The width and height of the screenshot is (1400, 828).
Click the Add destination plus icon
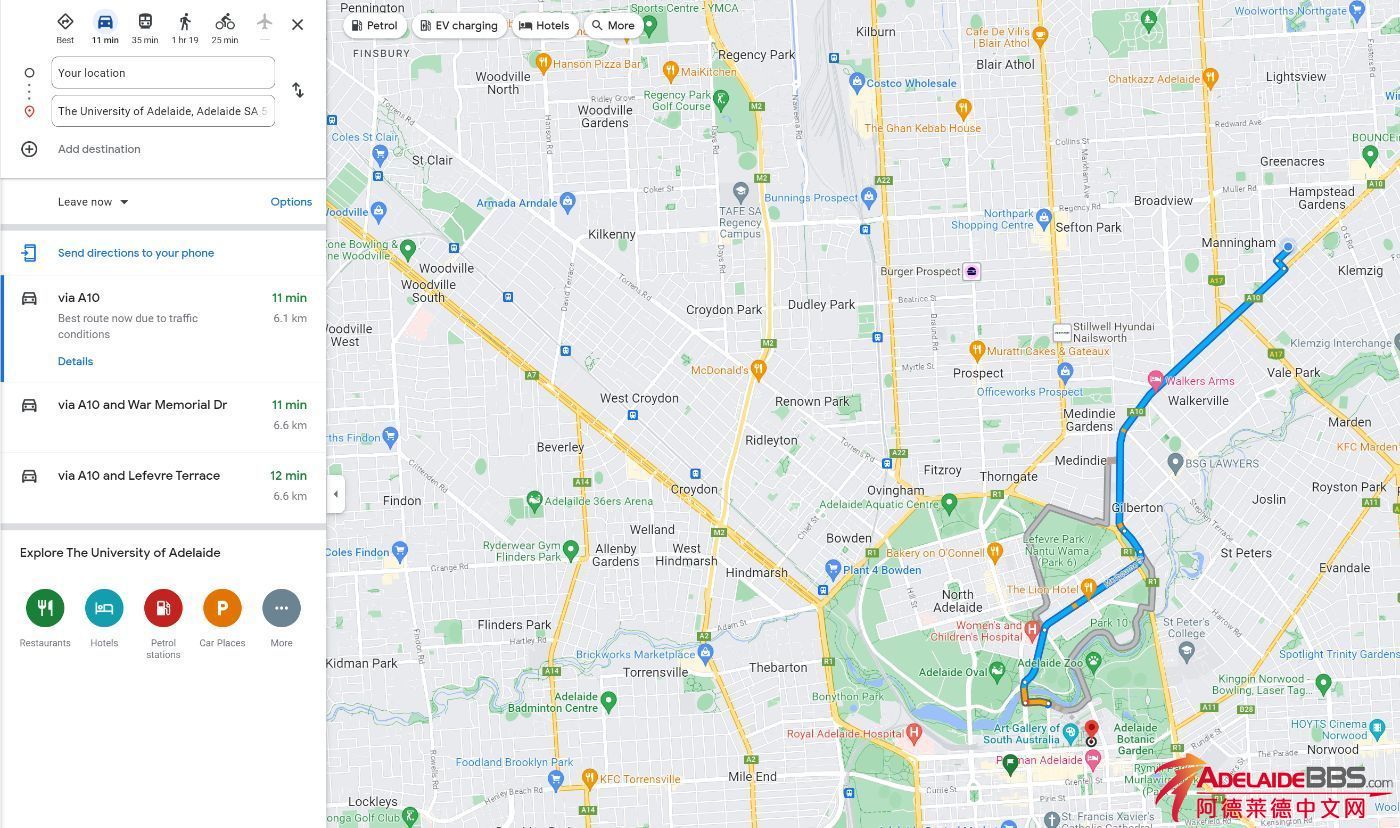pos(29,149)
